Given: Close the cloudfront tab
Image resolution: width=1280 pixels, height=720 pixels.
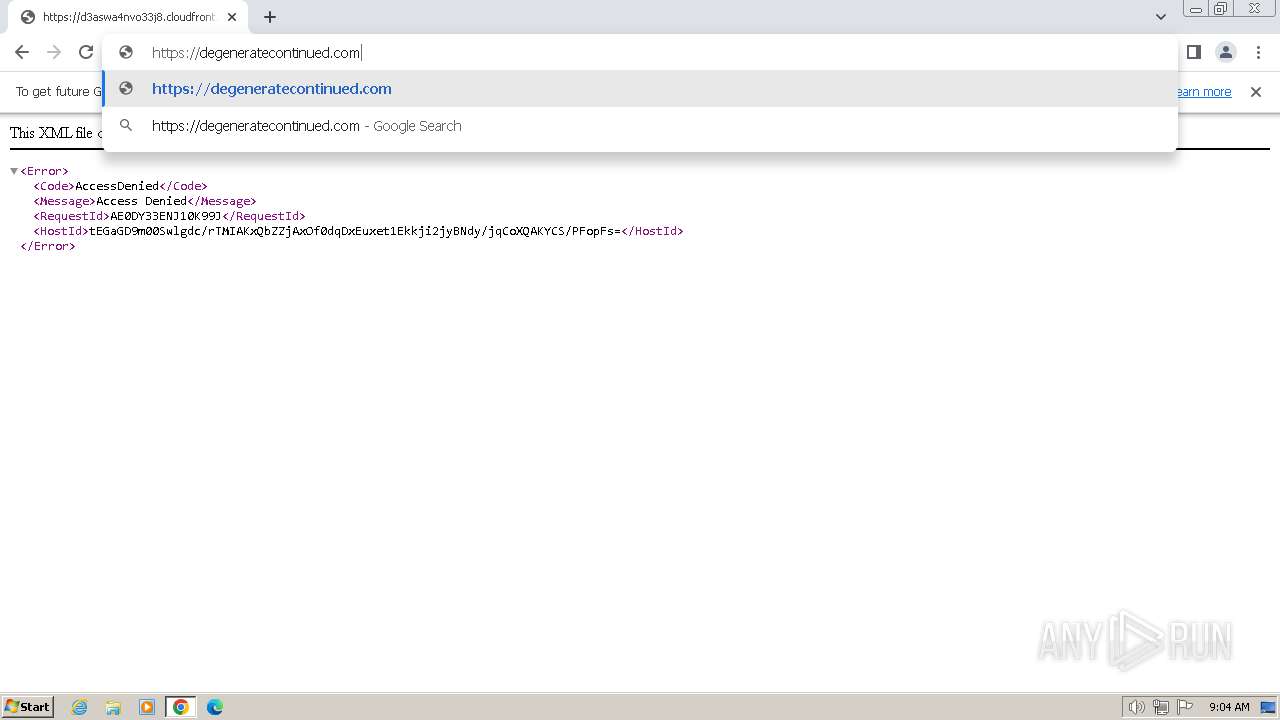Looking at the screenshot, I should click(232, 17).
